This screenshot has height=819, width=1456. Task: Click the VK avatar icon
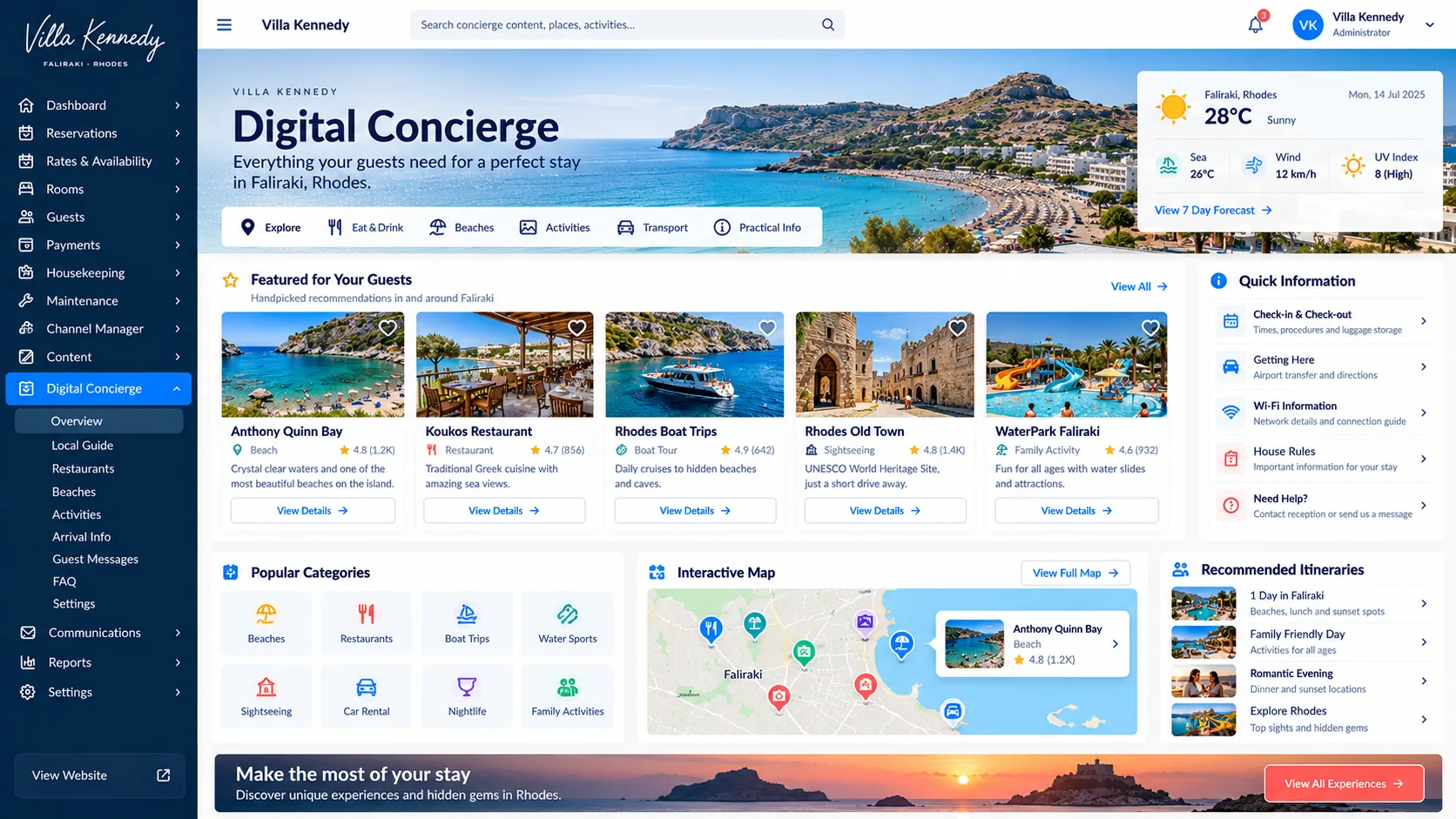(x=1308, y=24)
